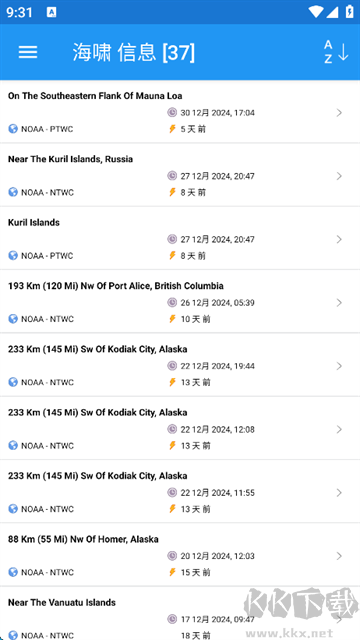This screenshot has width=360, height=640.
Task: Expand chevron for Port Alice, British Columbia
Action: coord(339,302)
